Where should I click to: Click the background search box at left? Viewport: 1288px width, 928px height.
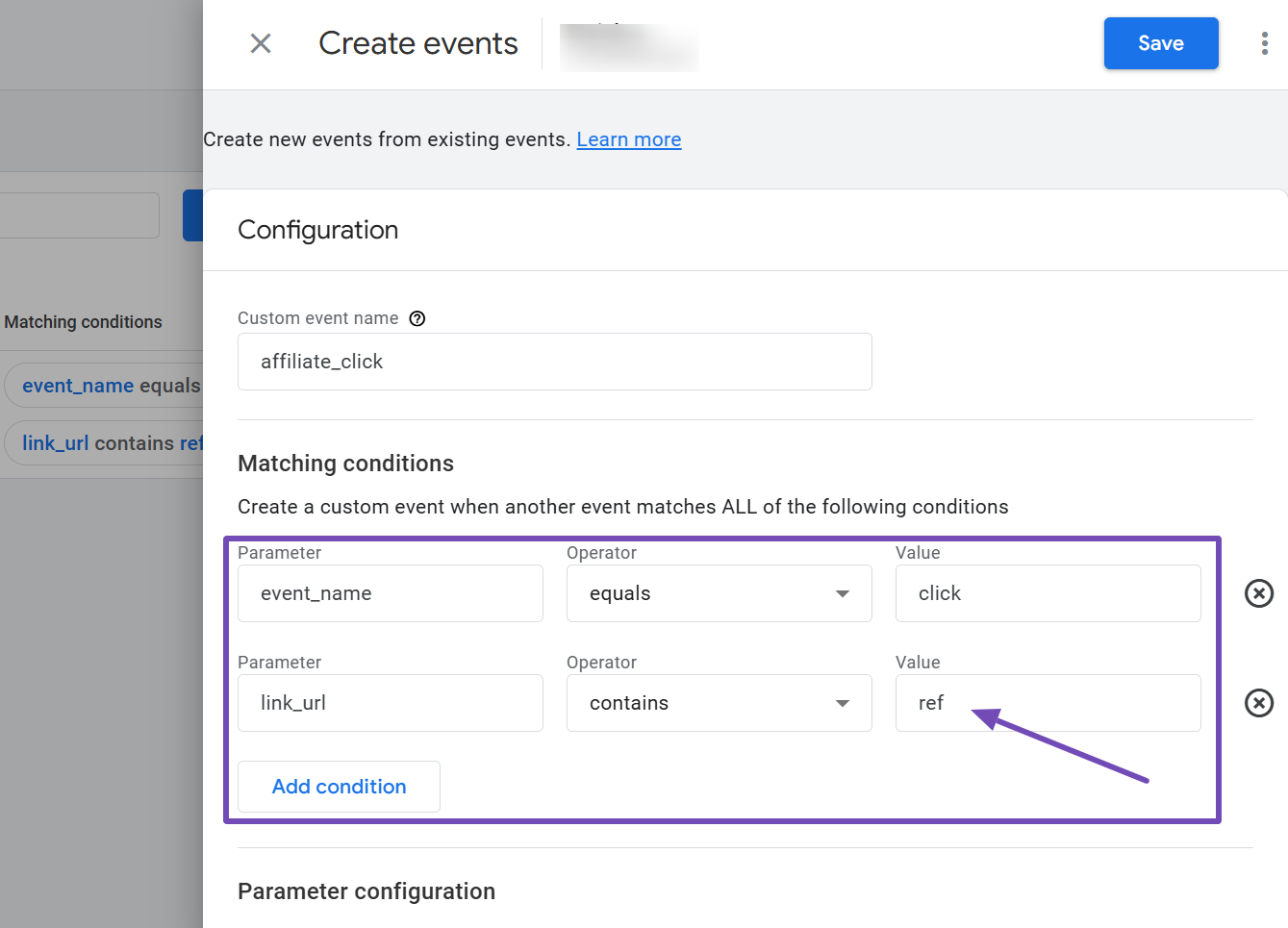pyautogui.click(x=79, y=215)
